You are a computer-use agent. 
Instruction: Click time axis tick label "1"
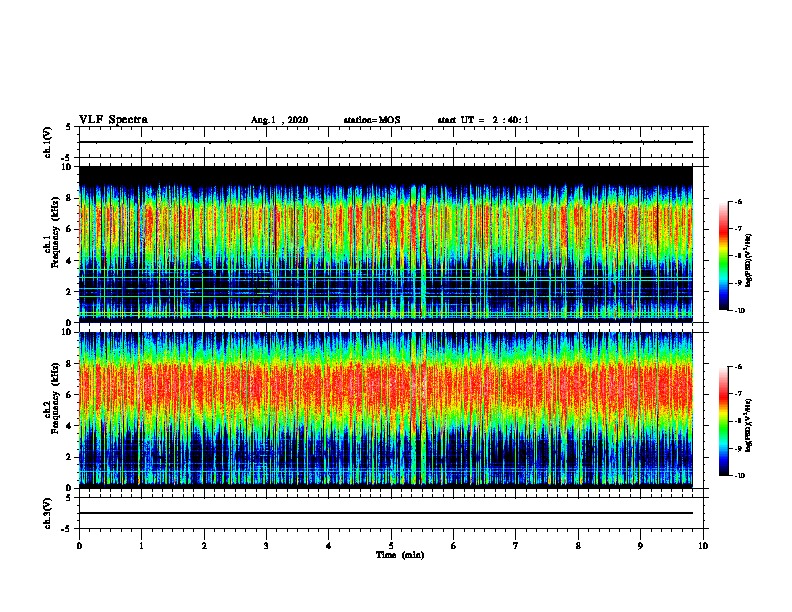pos(141,546)
